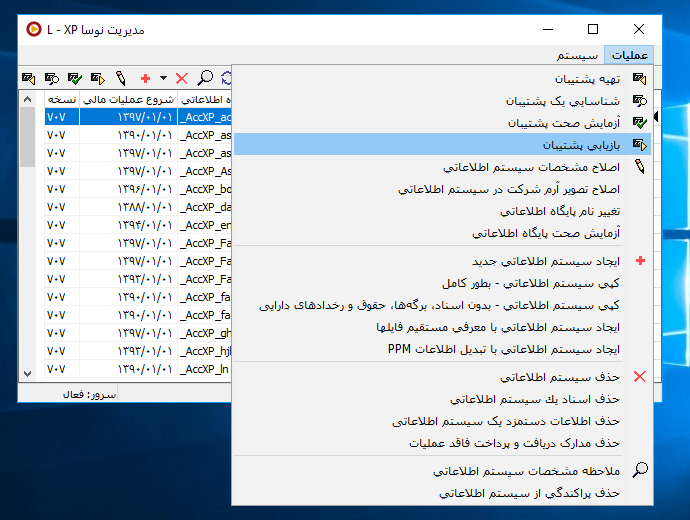The width and height of the screenshot is (690, 520).
Task: Select the _AccXP_bo row in the list
Action: [x=206, y=189]
